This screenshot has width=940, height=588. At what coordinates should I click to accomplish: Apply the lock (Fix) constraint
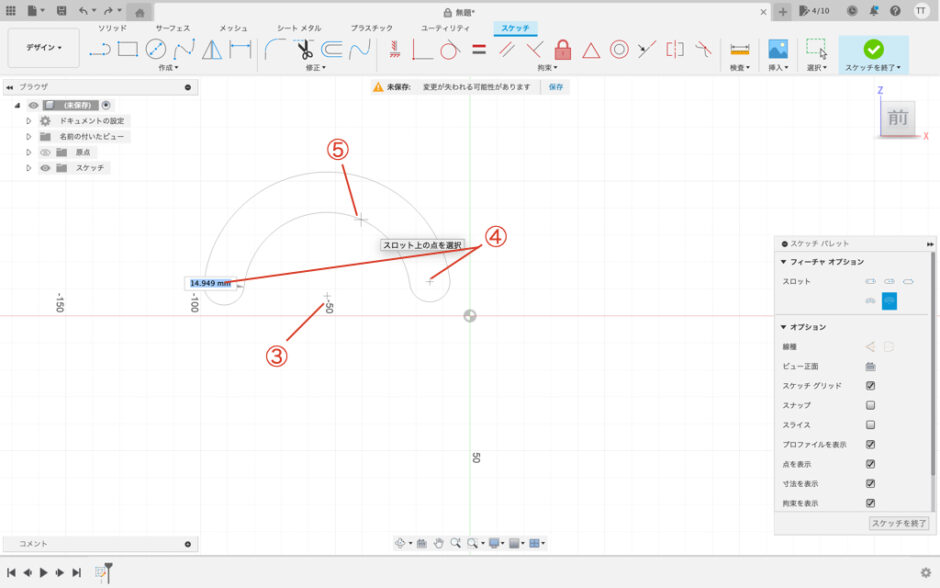(563, 49)
